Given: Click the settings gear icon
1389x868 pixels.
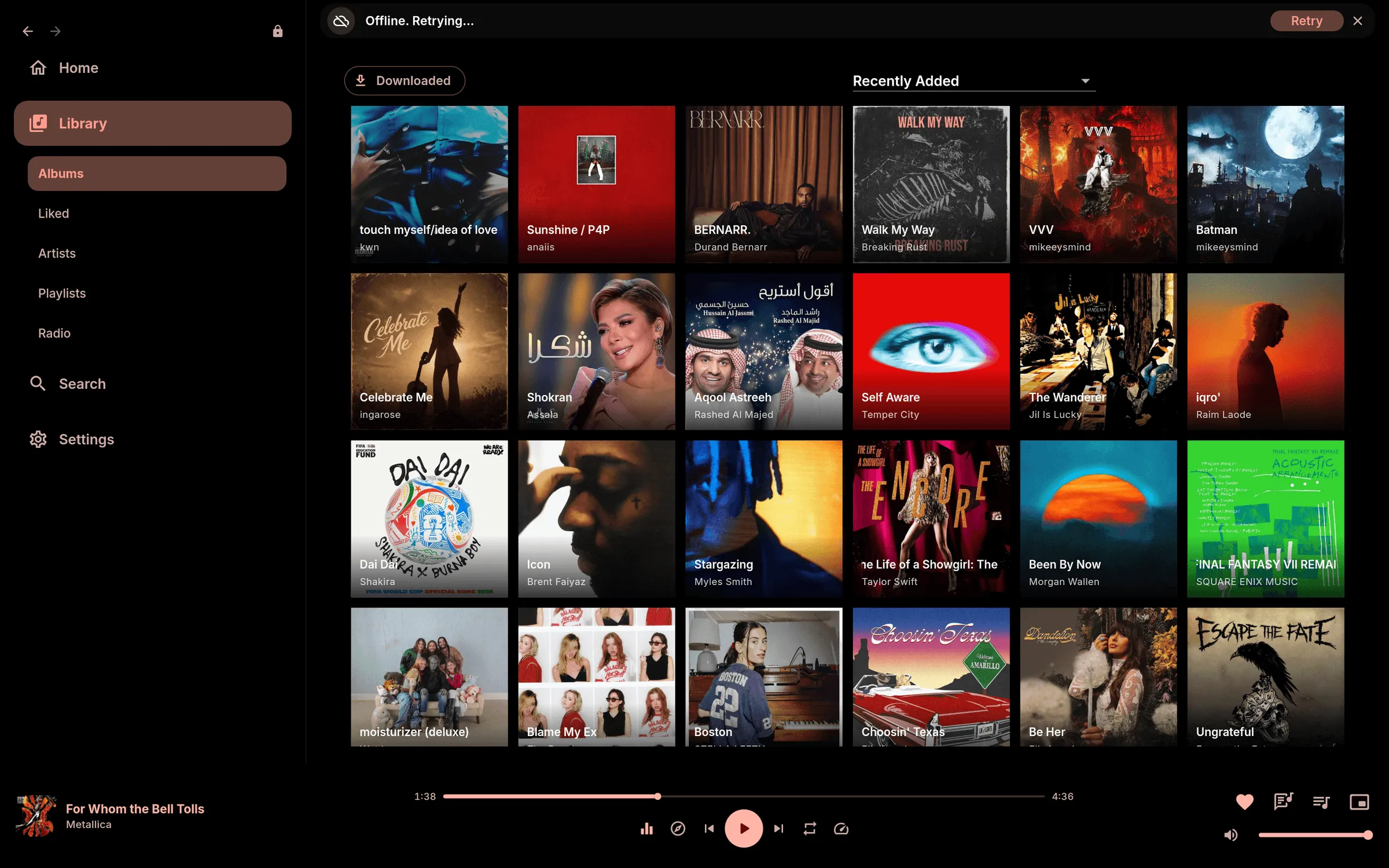Looking at the screenshot, I should (x=38, y=439).
